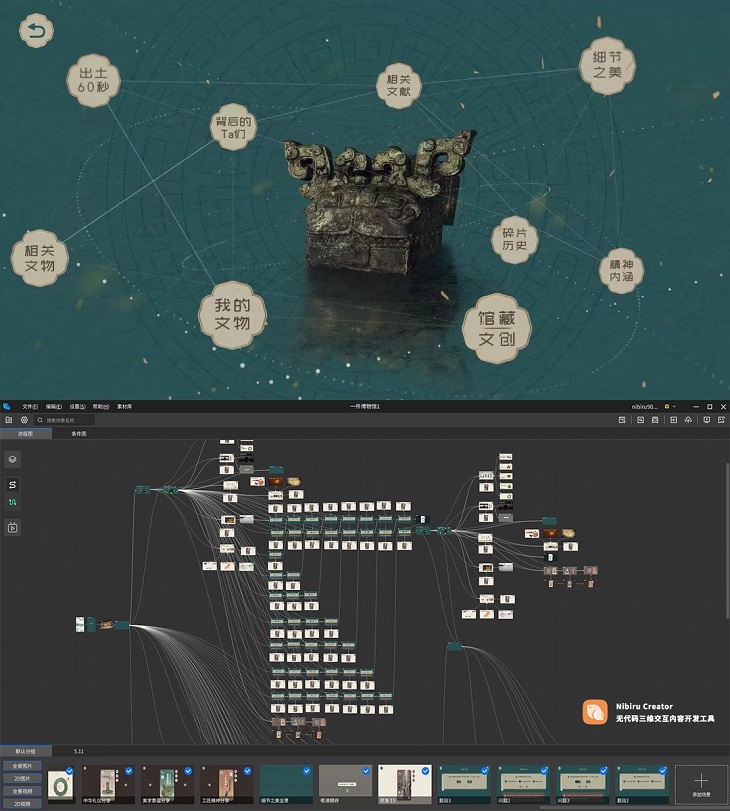
Task: Switch to the 条件图 tab
Action: 78,434
